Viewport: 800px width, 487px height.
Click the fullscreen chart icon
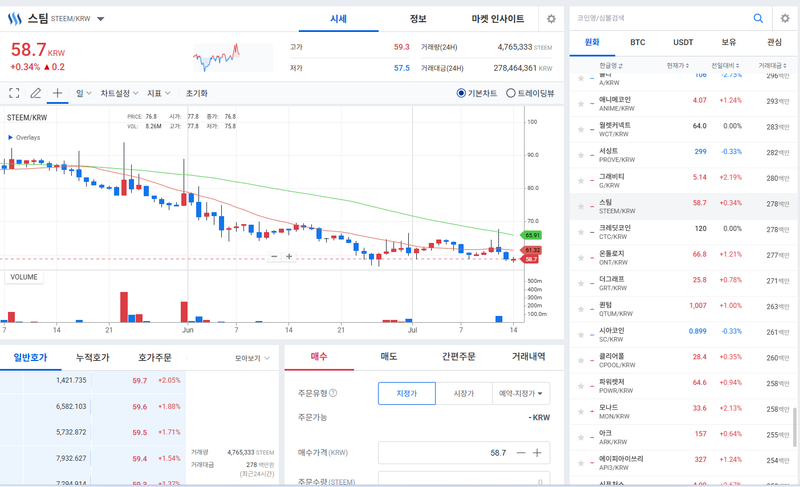(14, 93)
